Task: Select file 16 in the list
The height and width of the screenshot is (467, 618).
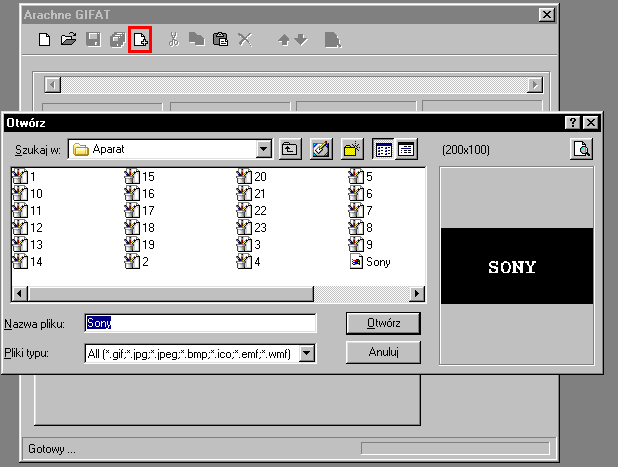Action: [x=140, y=193]
